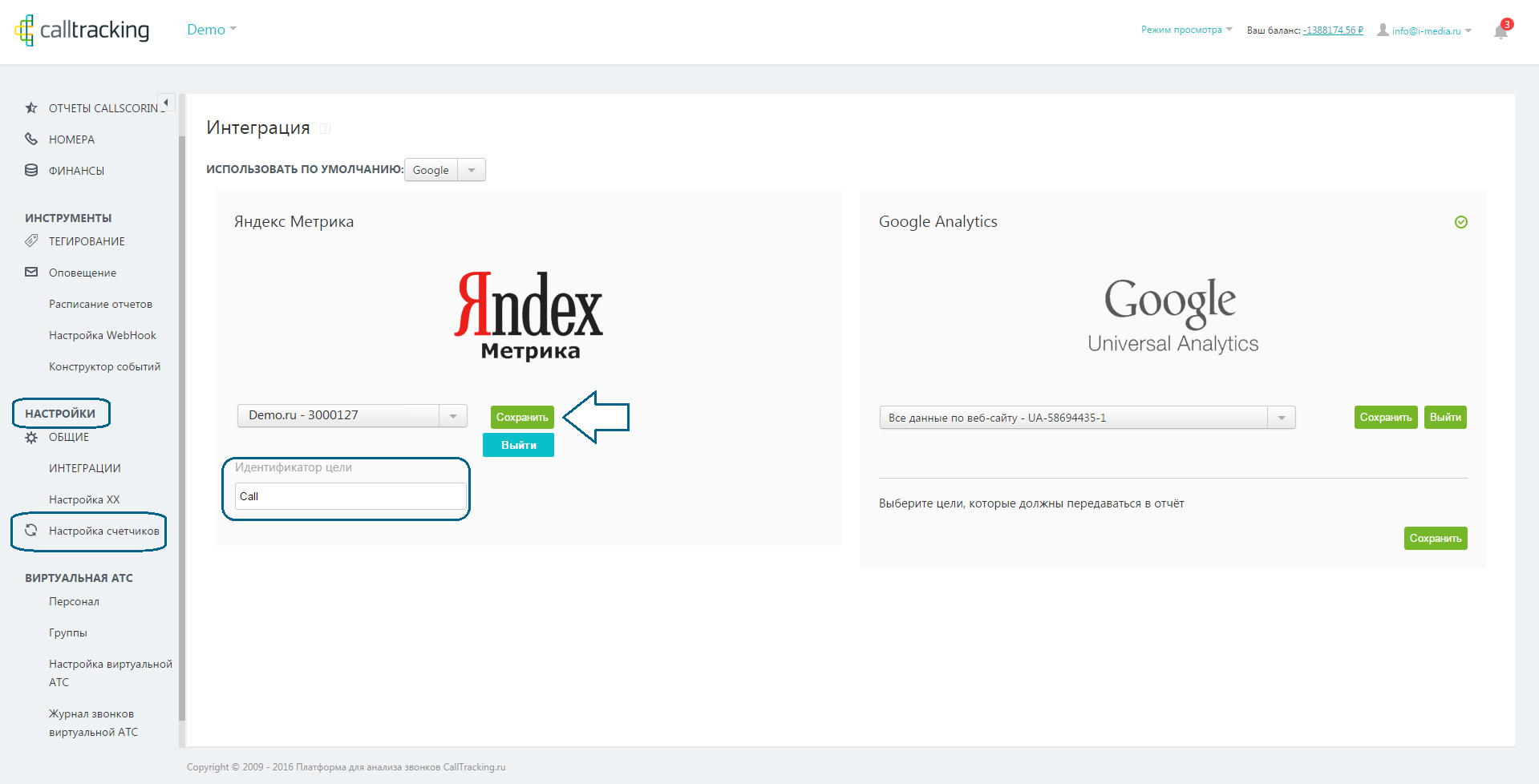Open Расписание отчетов page
Screen dimensions: 1539x784
[x=100, y=304]
